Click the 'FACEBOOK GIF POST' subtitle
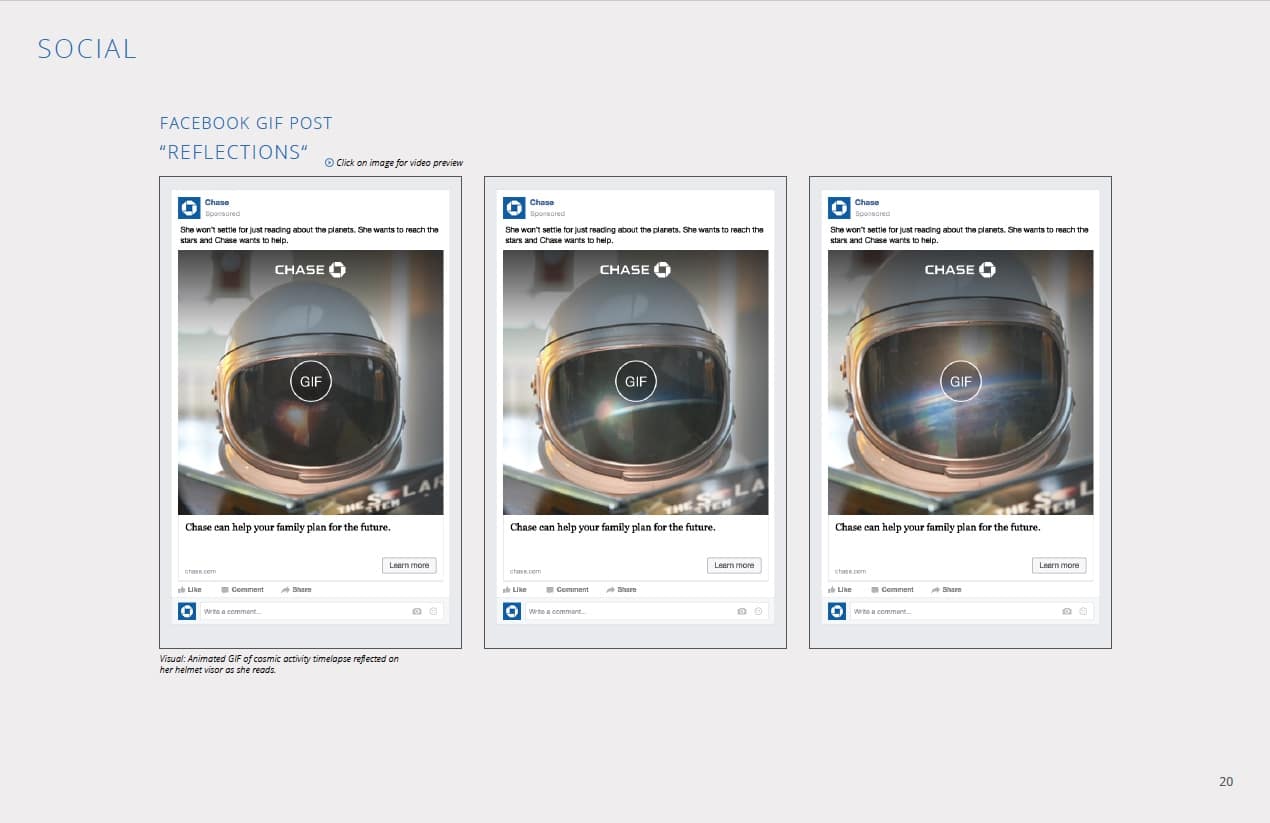The image size is (1270, 823). point(246,123)
